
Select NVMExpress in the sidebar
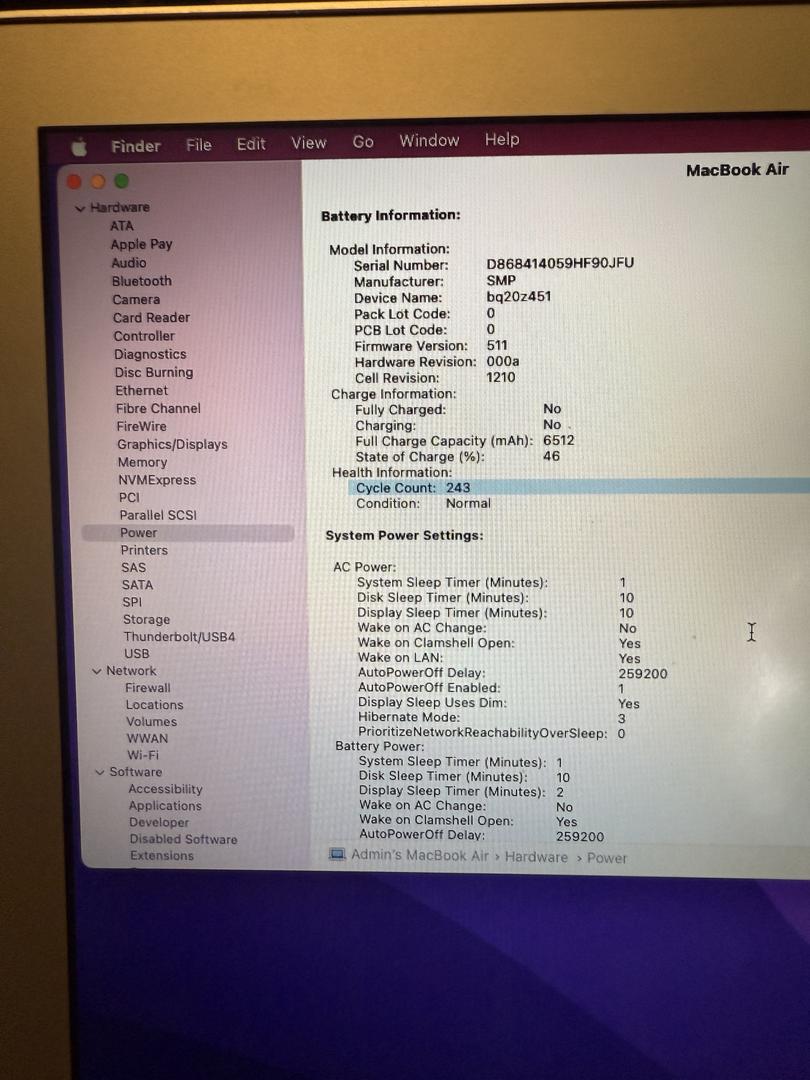click(157, 480)
